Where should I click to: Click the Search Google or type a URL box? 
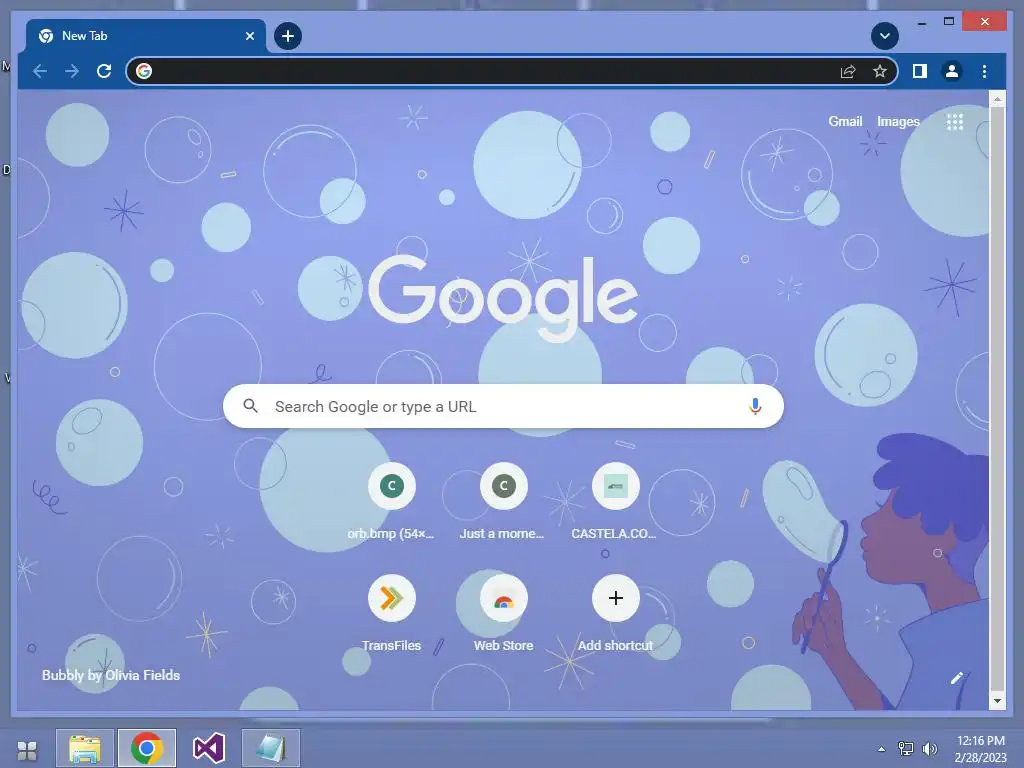click(503, 406)
